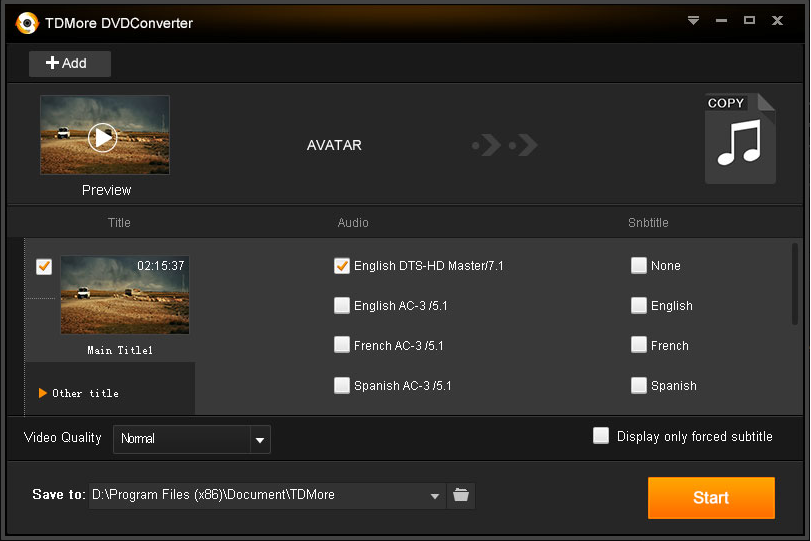
Task: Uncheck English DTS-HD Master/7.1 audio
Action: (342, 266)
